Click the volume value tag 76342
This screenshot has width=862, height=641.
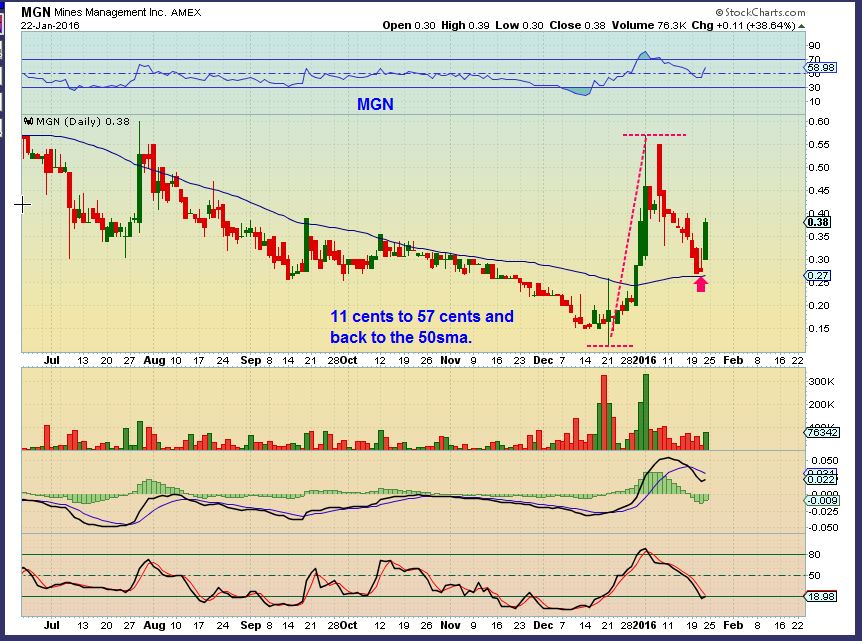[822, 432]
